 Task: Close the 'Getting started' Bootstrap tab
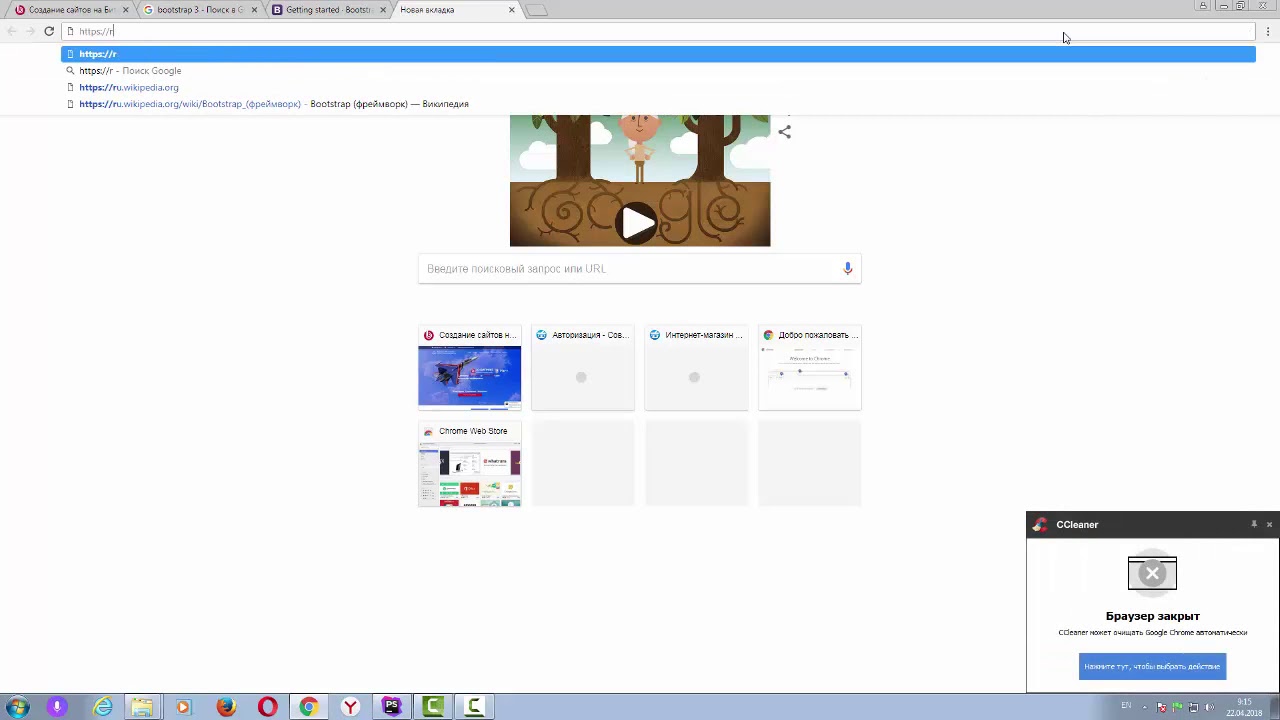(383, 10)
